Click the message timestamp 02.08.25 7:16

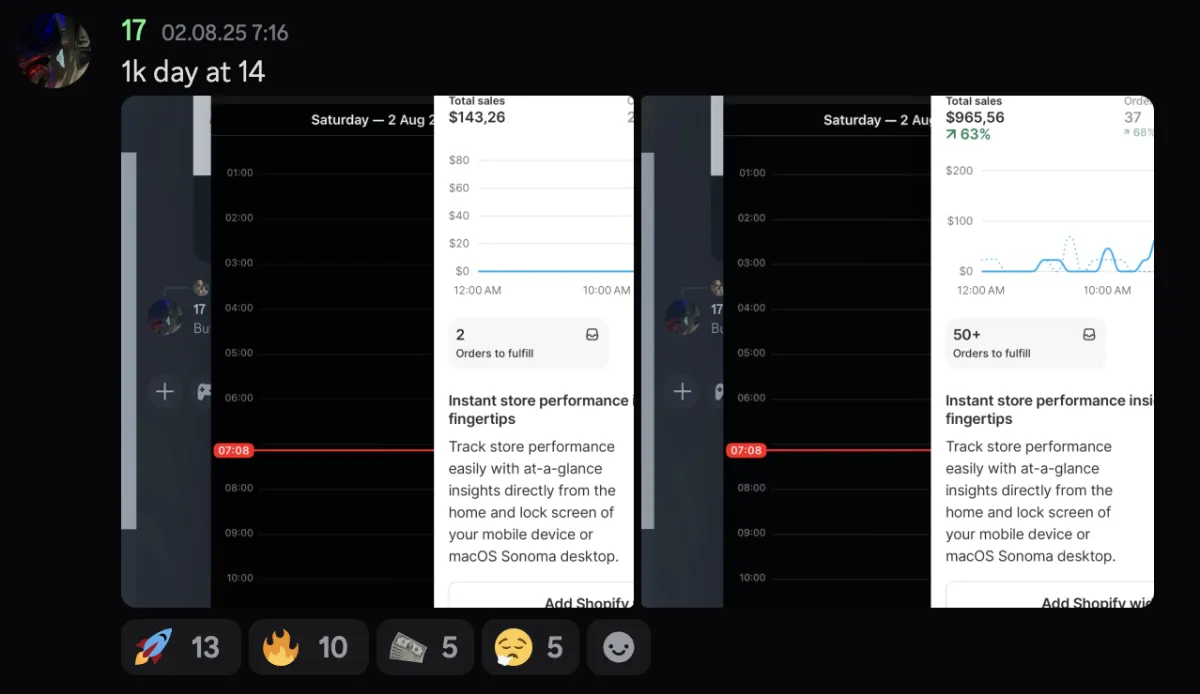pos(225,33)
